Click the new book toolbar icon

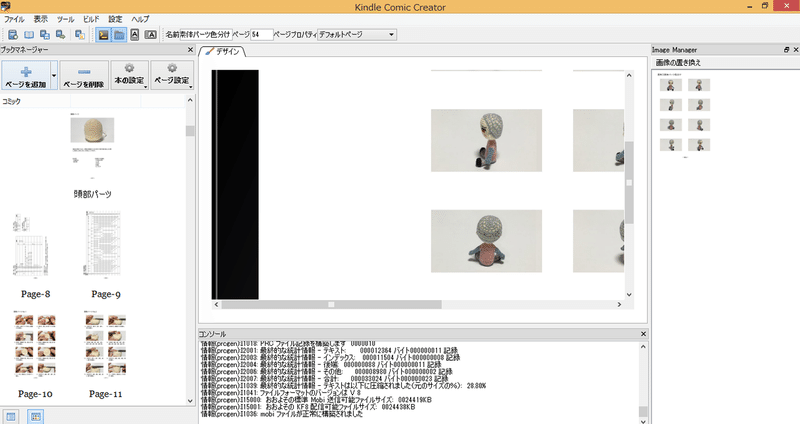click(x=13, y=35)
